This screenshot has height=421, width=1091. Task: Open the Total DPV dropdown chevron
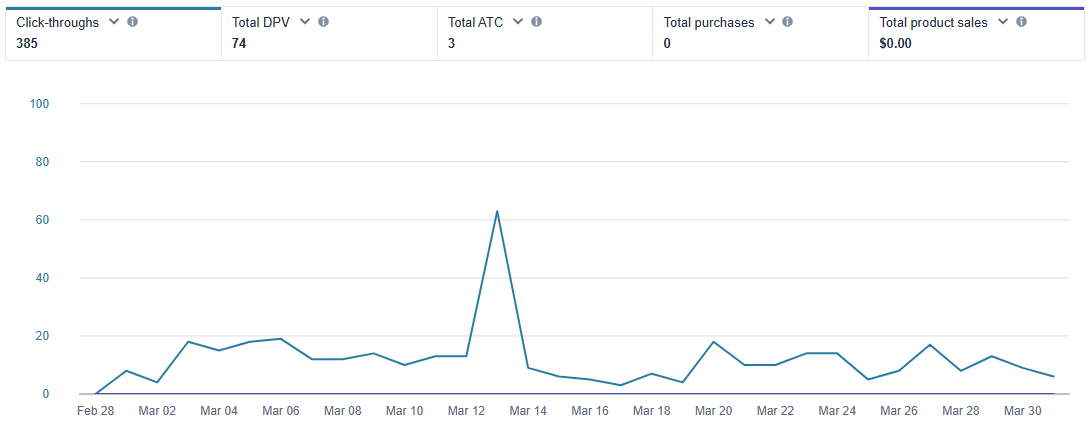304,22
